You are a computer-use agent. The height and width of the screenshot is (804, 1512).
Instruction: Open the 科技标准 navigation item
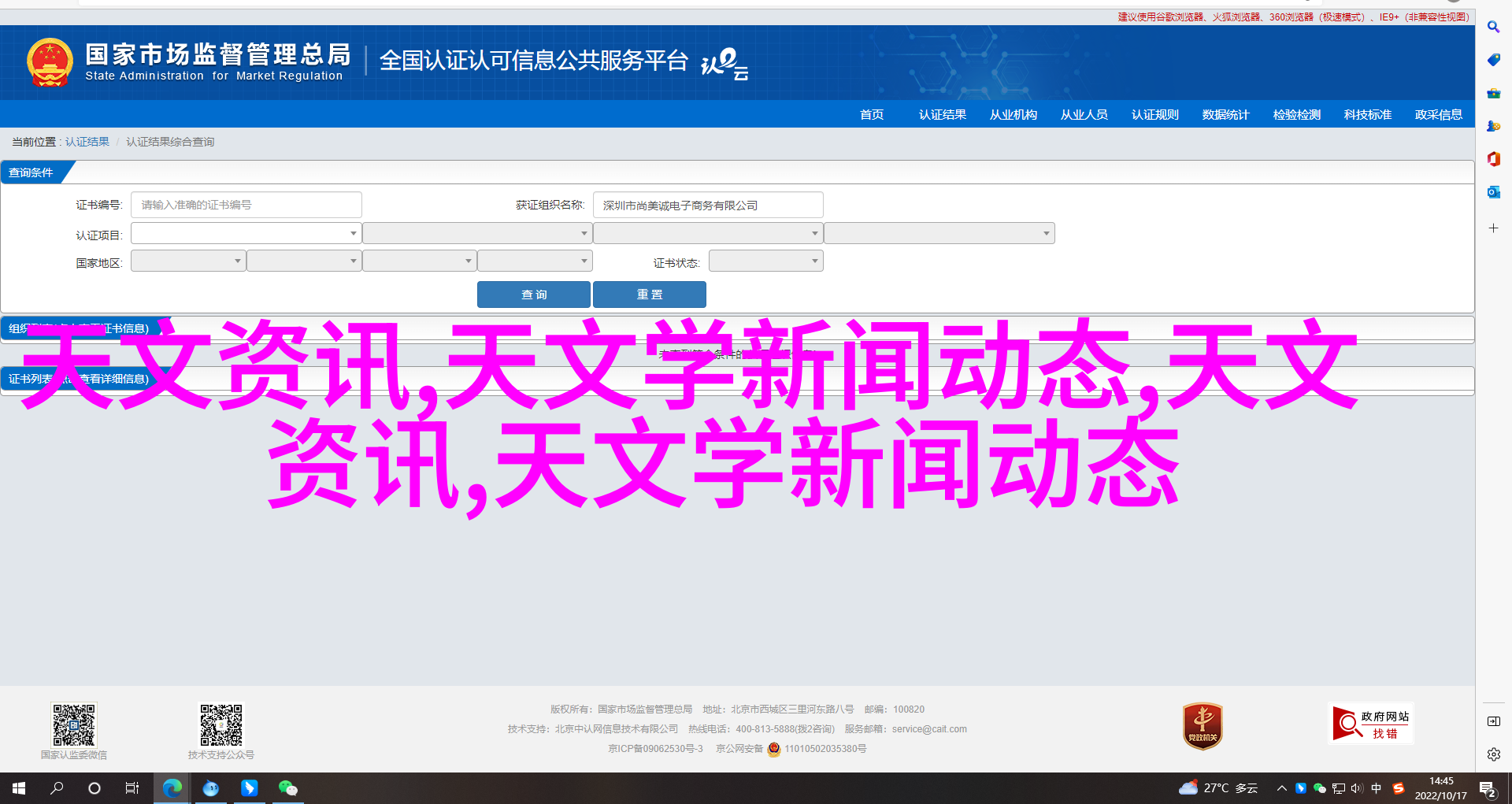click(x=1368, y=115)
